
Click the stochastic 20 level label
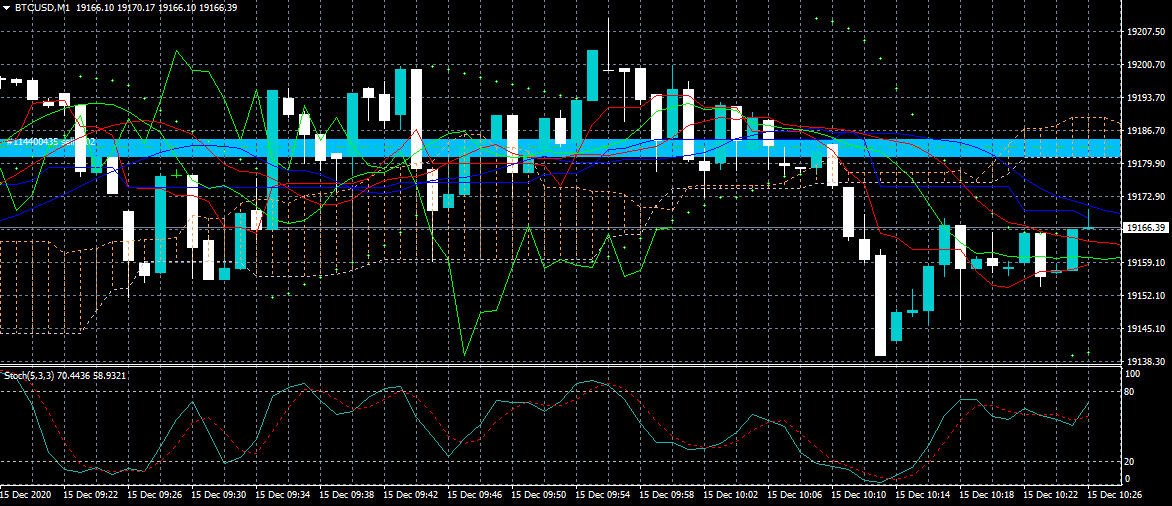tap(1131, 461)
